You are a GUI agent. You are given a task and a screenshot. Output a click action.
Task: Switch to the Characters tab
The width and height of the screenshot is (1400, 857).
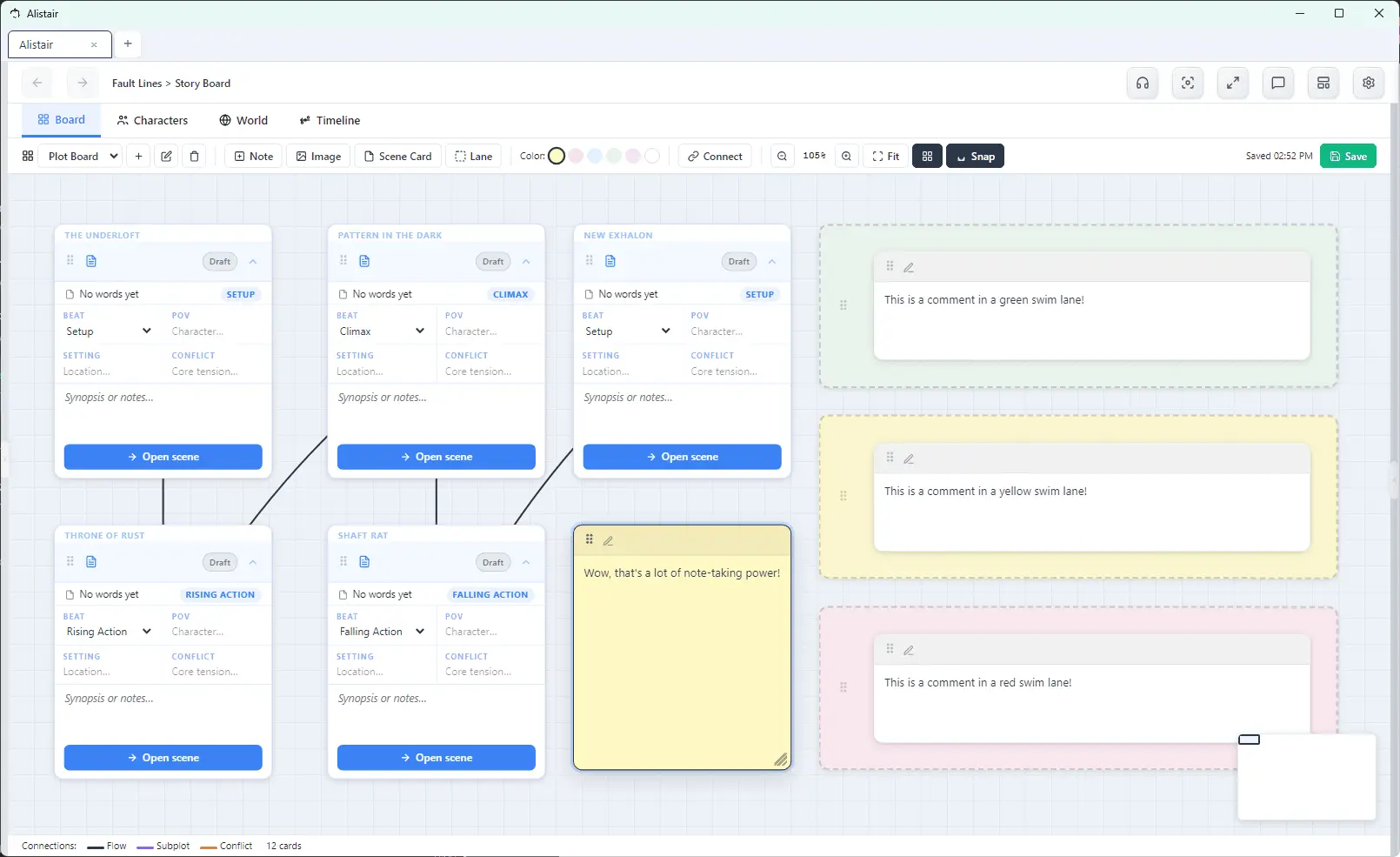pos(152,120)
